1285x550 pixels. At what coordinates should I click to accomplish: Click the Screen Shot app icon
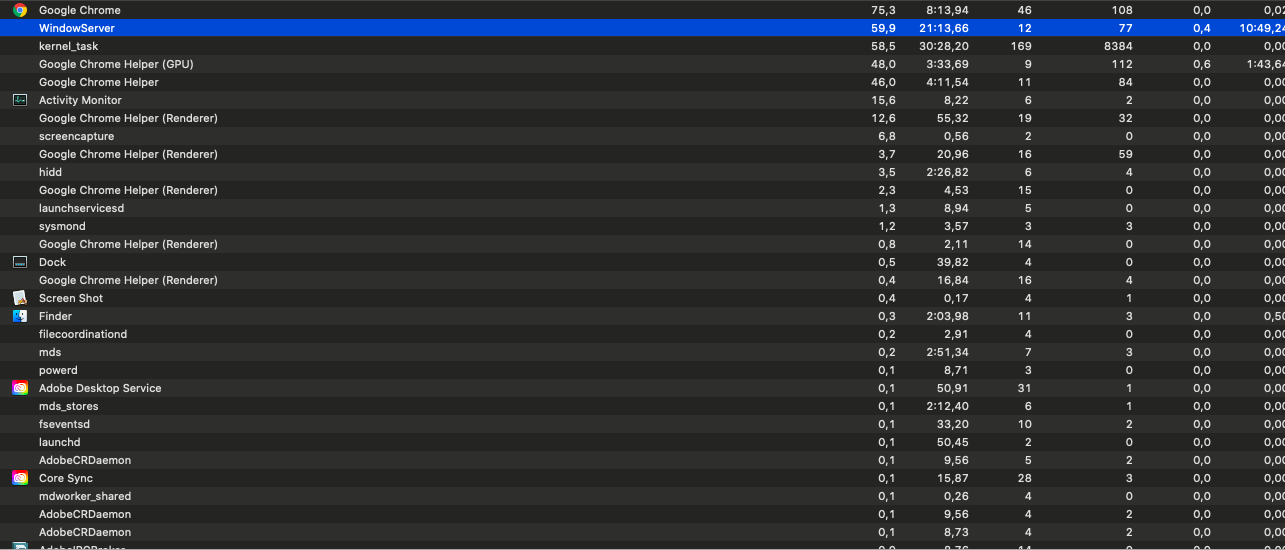pos(20,298)
